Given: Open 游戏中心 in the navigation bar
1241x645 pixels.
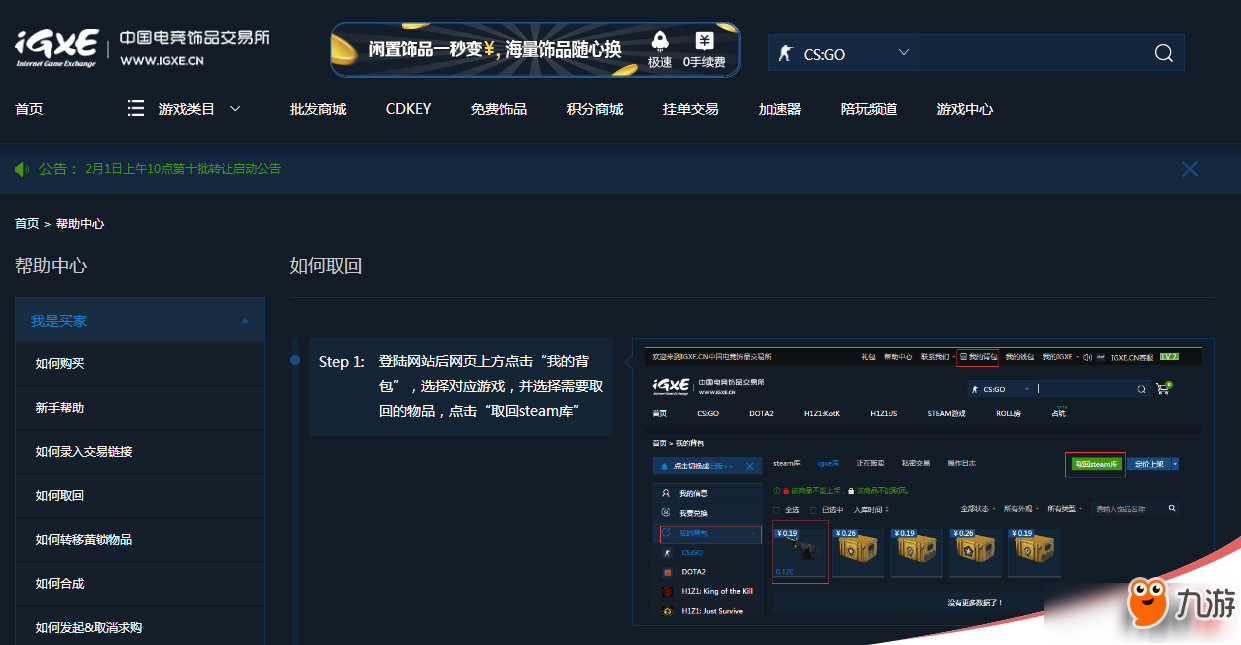Looking at the screenshot, I should point(965,109).
